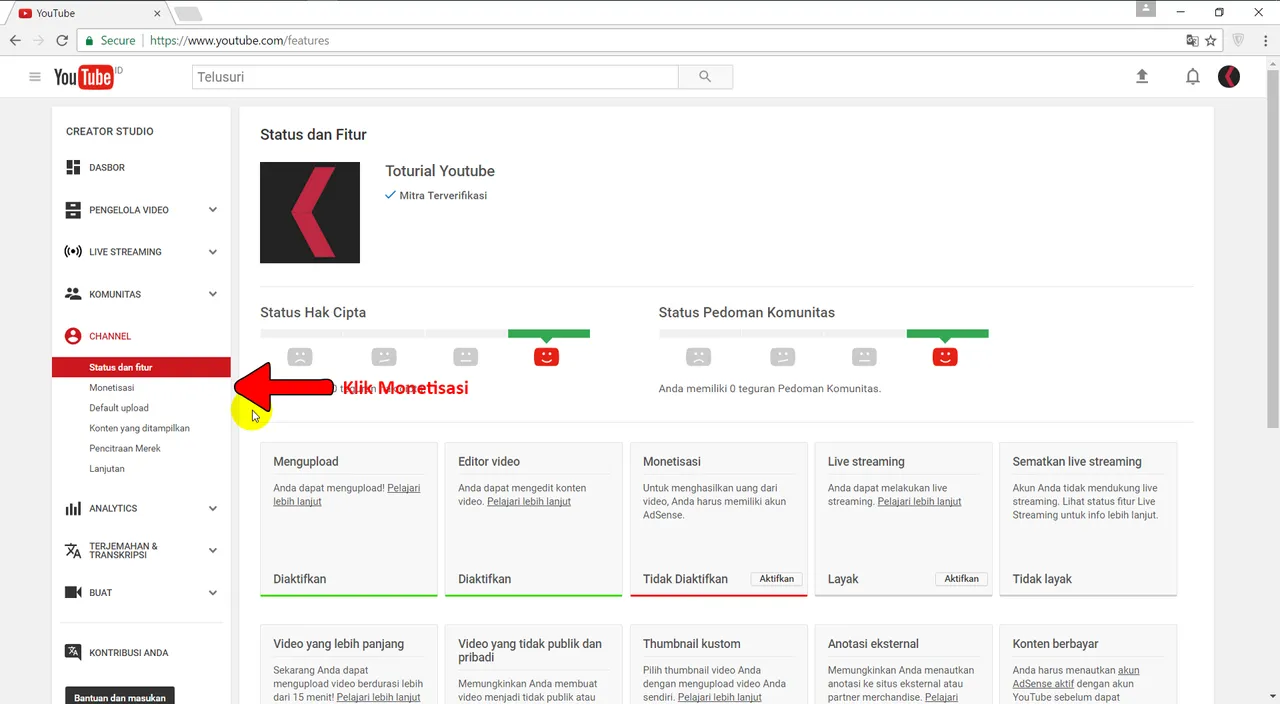Open Pelajari lebih lanjut in Editor video card
Screen dimensions: 1280x704
pyautogui.click(x=529, y=502)
